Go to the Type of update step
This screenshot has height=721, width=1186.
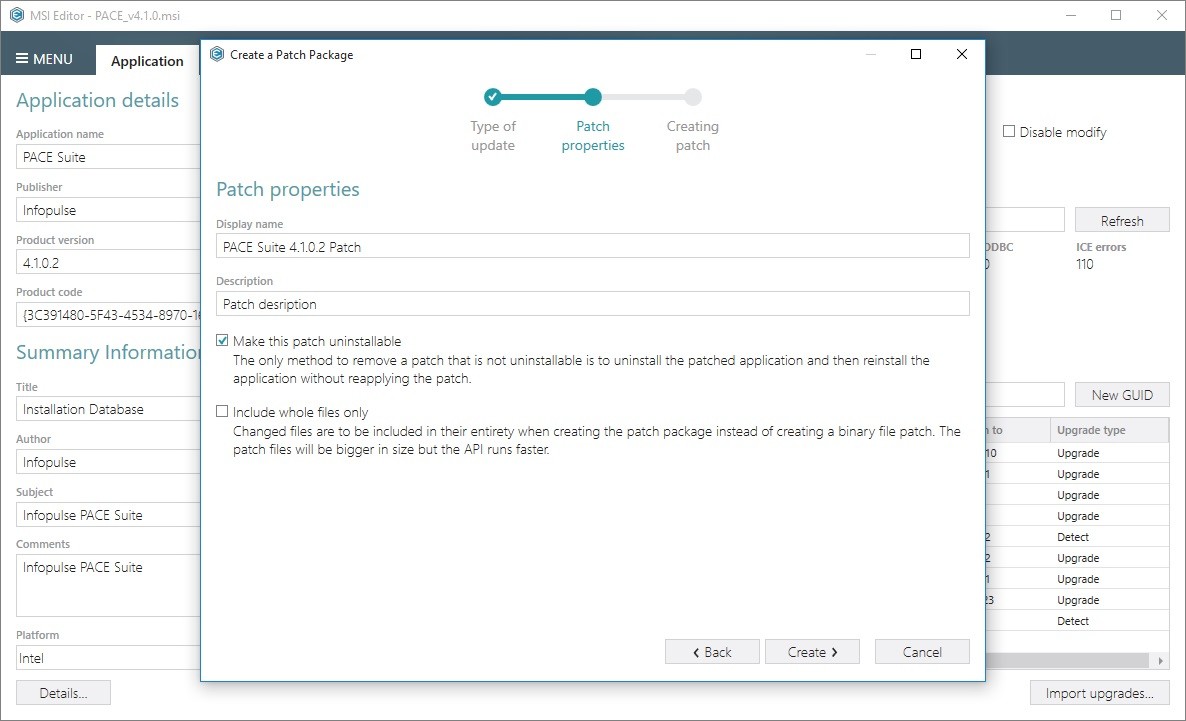coord(492,97)
